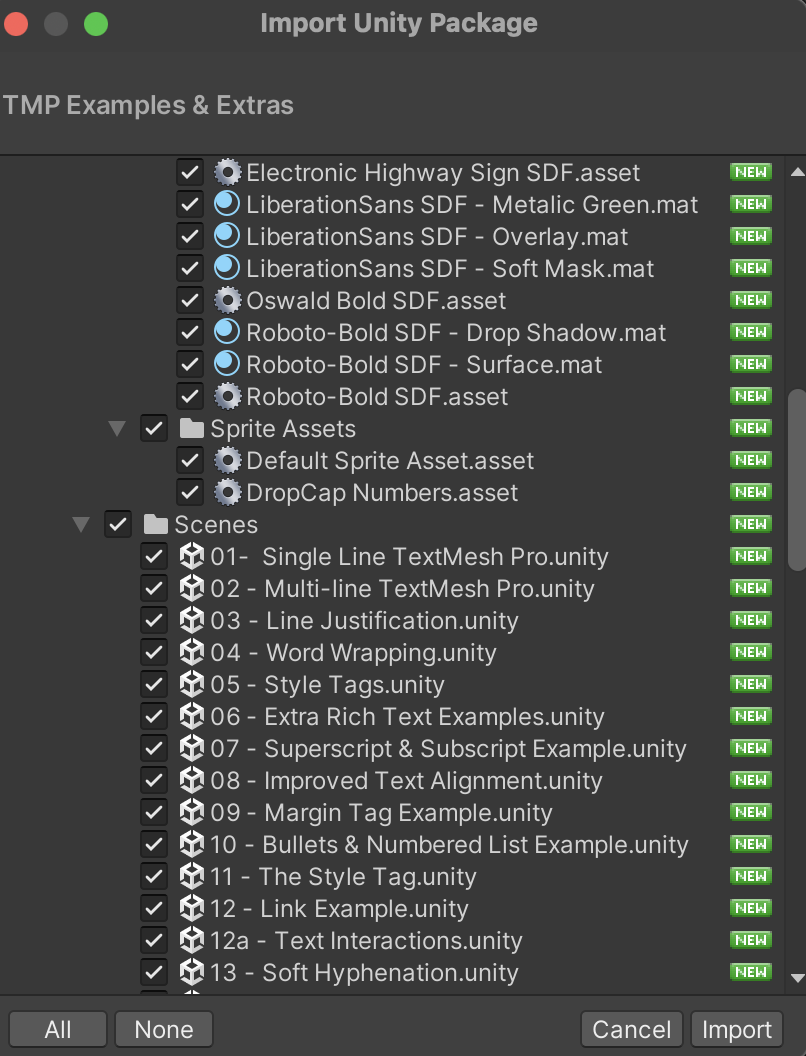Uncheck Oswald Bold SDF.asset checkbox
Viewport: 806px width, 1056px height.
(x=190, y=300)
